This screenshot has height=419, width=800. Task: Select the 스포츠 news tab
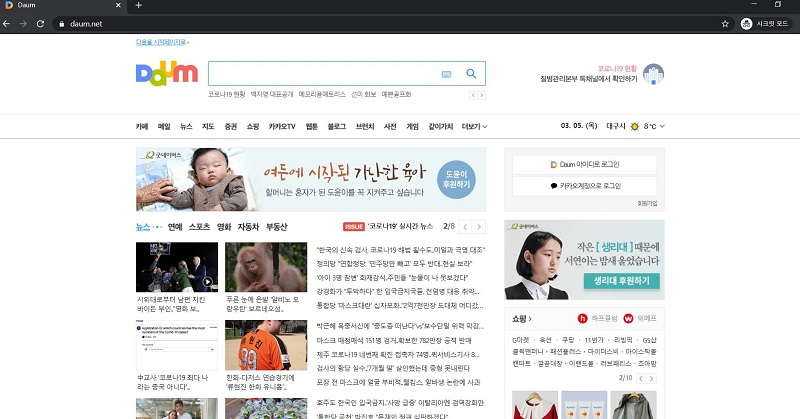[199, 227]
